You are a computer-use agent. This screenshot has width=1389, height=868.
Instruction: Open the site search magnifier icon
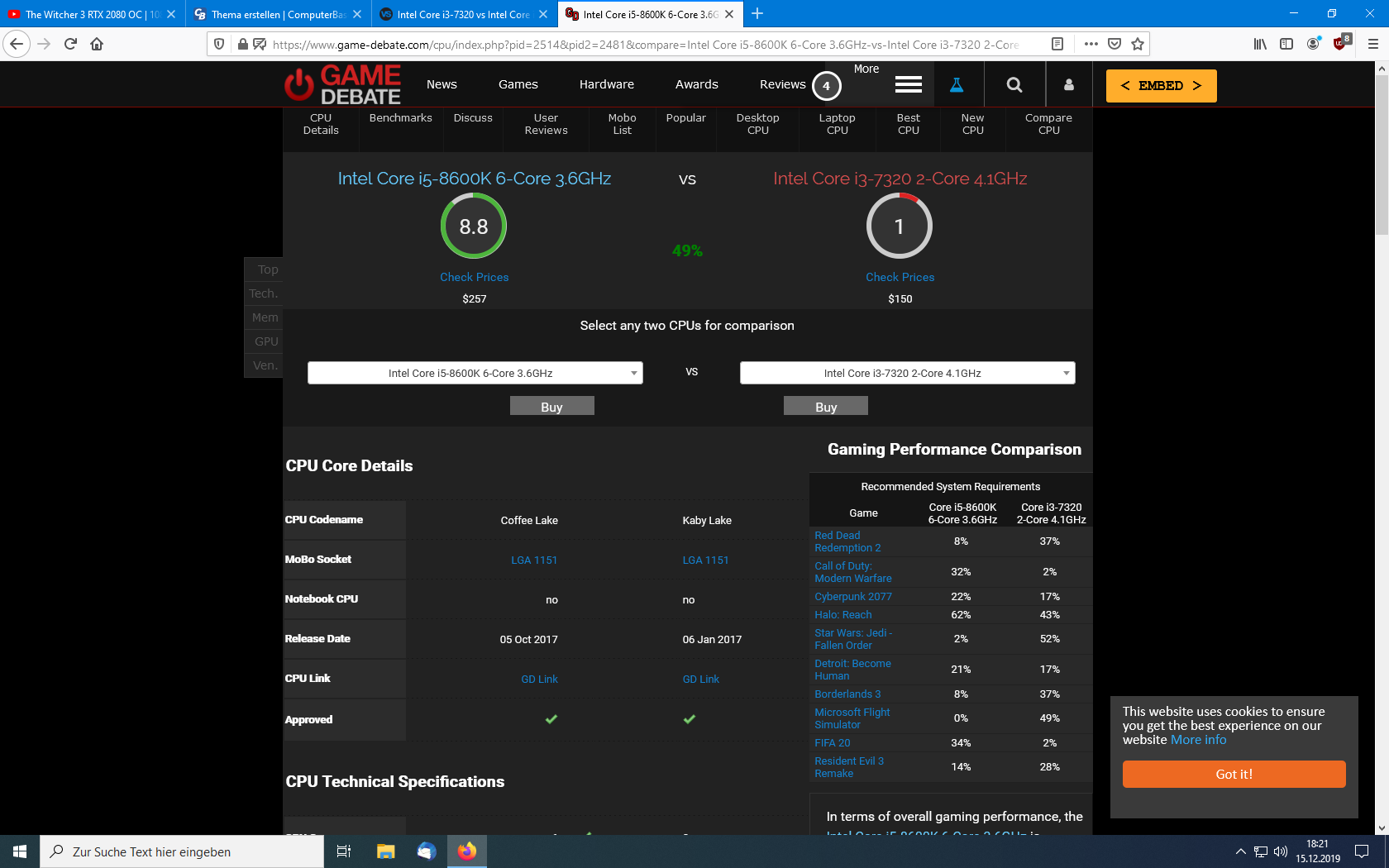coord(1014,84)
